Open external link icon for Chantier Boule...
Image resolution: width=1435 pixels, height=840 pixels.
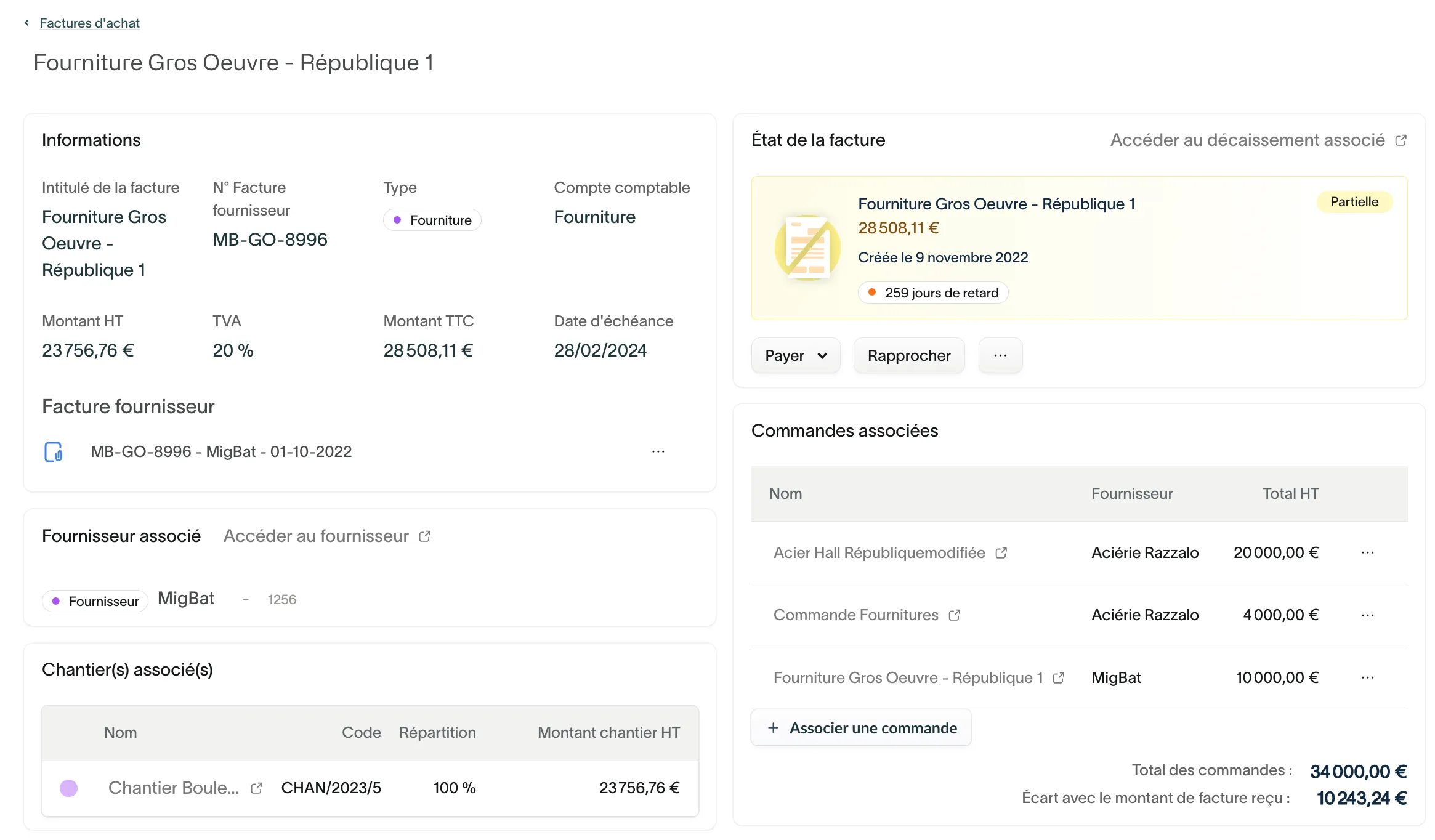pyautogui.click(x=257, y=788)
